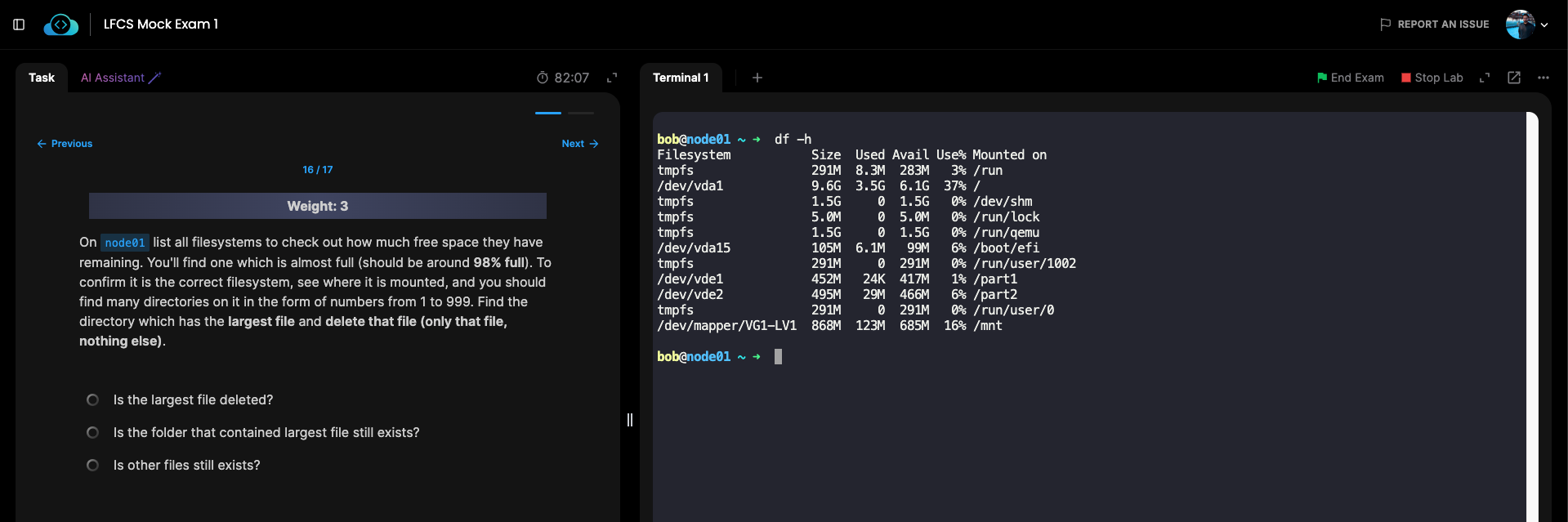The image size is (1568, 522).
Task: Click the exam timer clock icon
Action: coord(543,78)
